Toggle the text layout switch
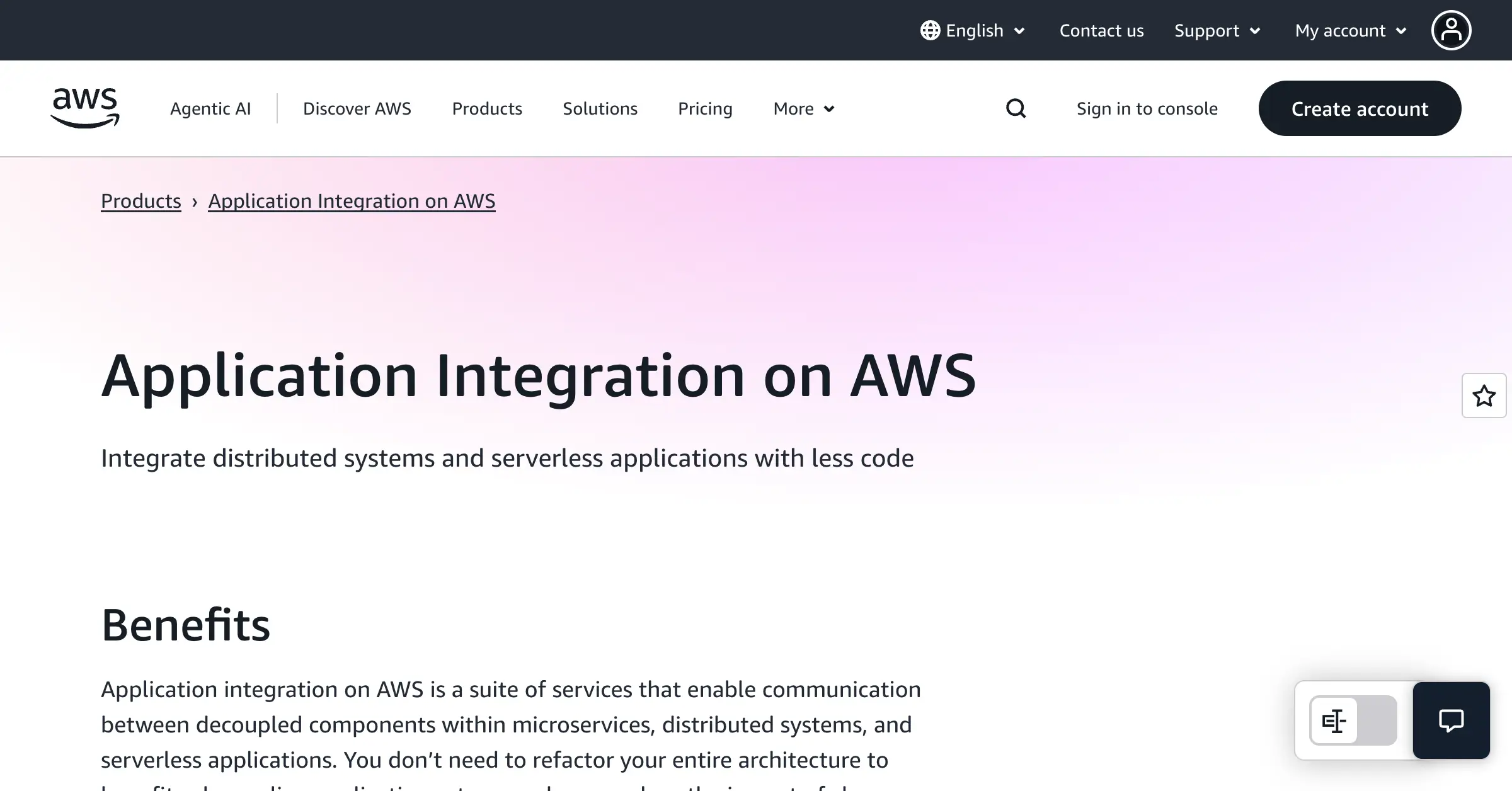This screenshot has width=1512, height=791. coord(1353,720)
